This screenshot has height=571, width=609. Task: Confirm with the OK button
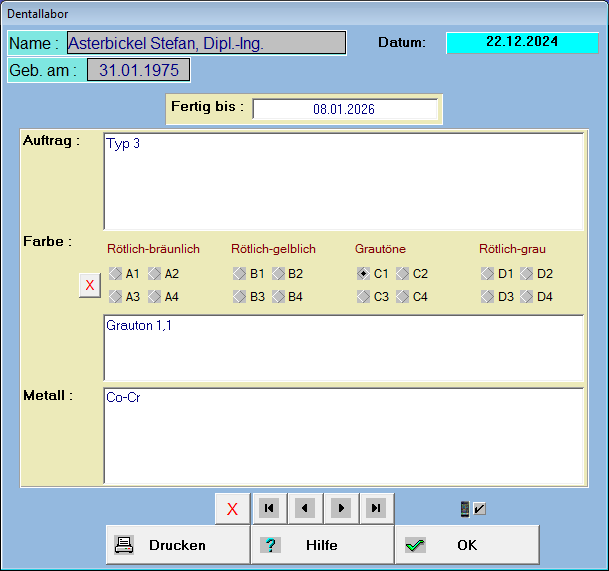click(466, 545)
